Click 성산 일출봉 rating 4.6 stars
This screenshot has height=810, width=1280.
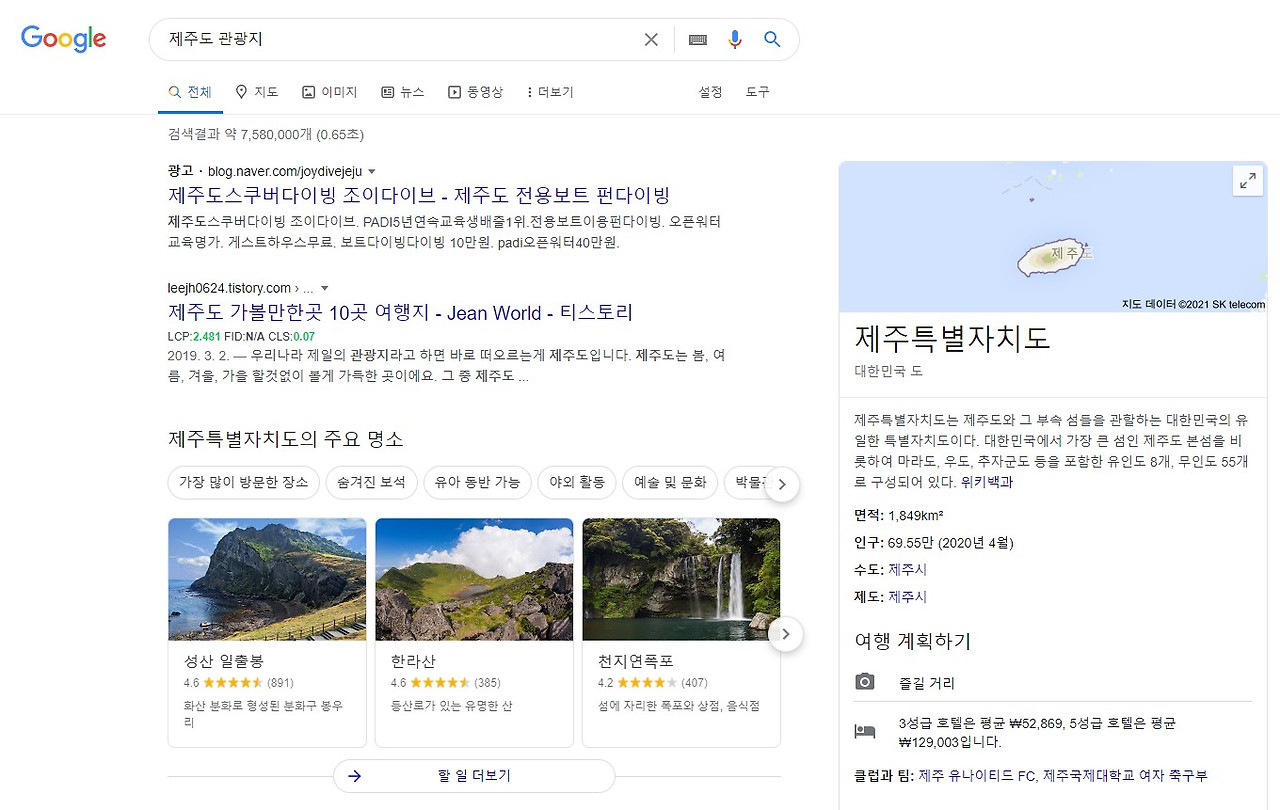click(x=239, y=683)
